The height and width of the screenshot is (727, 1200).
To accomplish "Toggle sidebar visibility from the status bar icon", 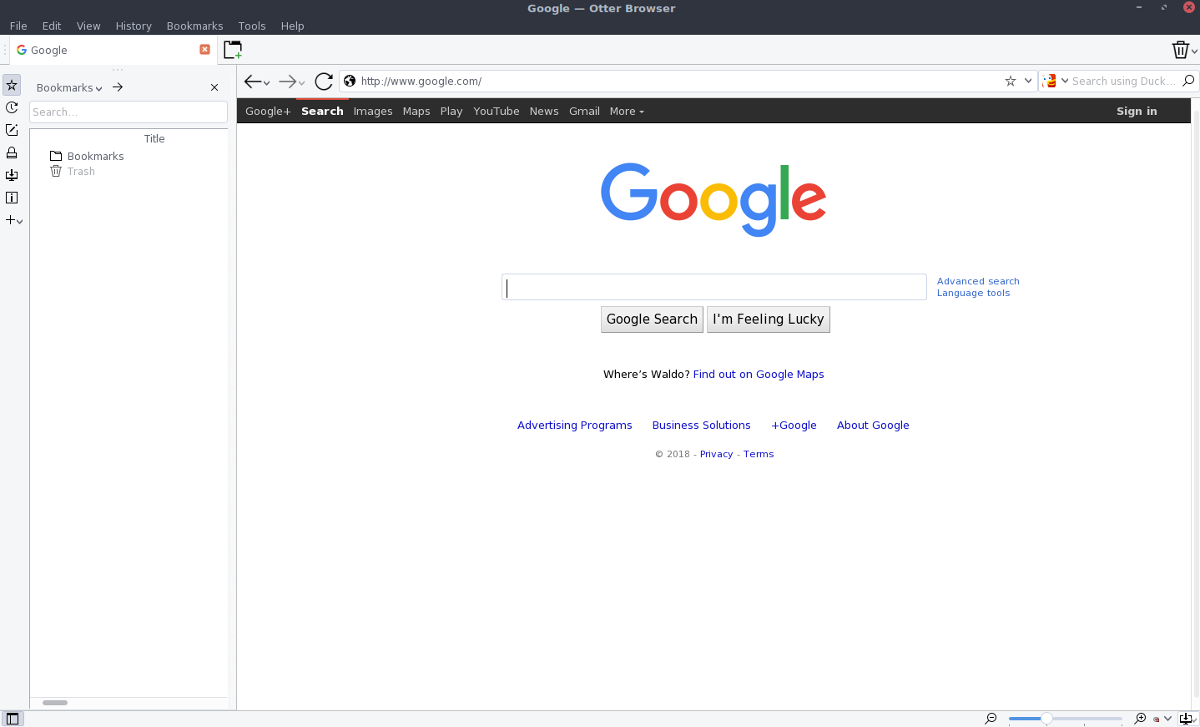I will tap(12, 718).
